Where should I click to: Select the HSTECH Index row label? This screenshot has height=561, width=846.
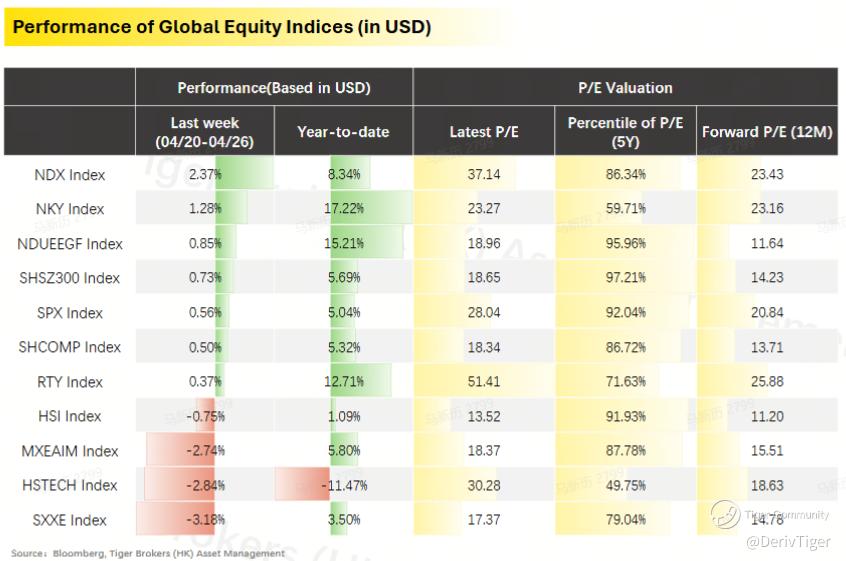point(70,485)
